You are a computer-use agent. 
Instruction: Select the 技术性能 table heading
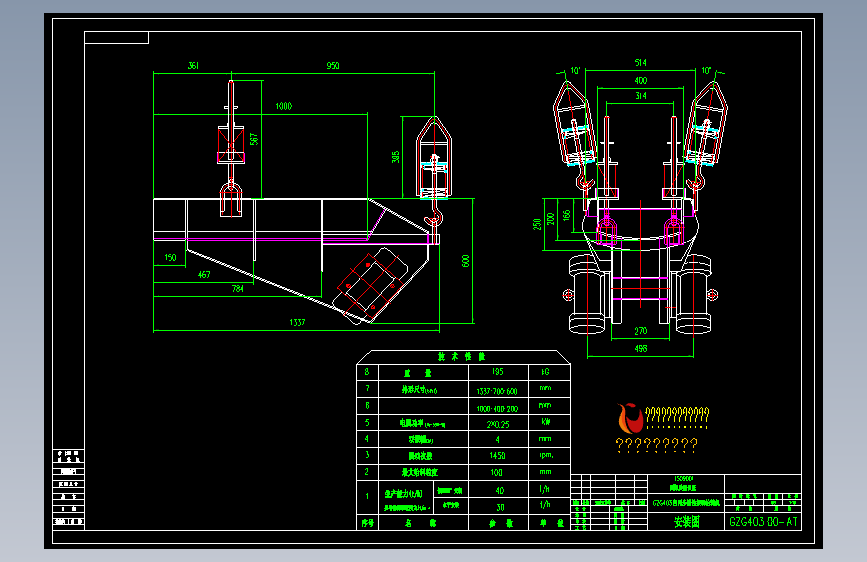pos(461,357)
